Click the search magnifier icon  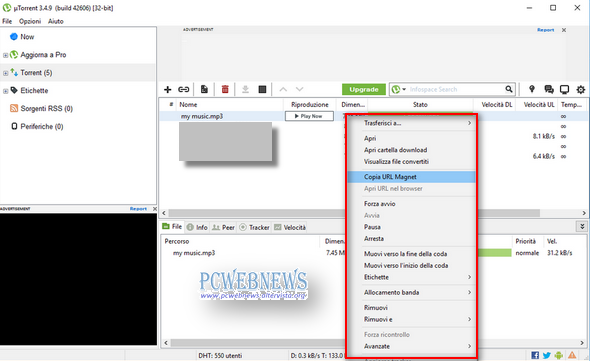pos(509,89)
